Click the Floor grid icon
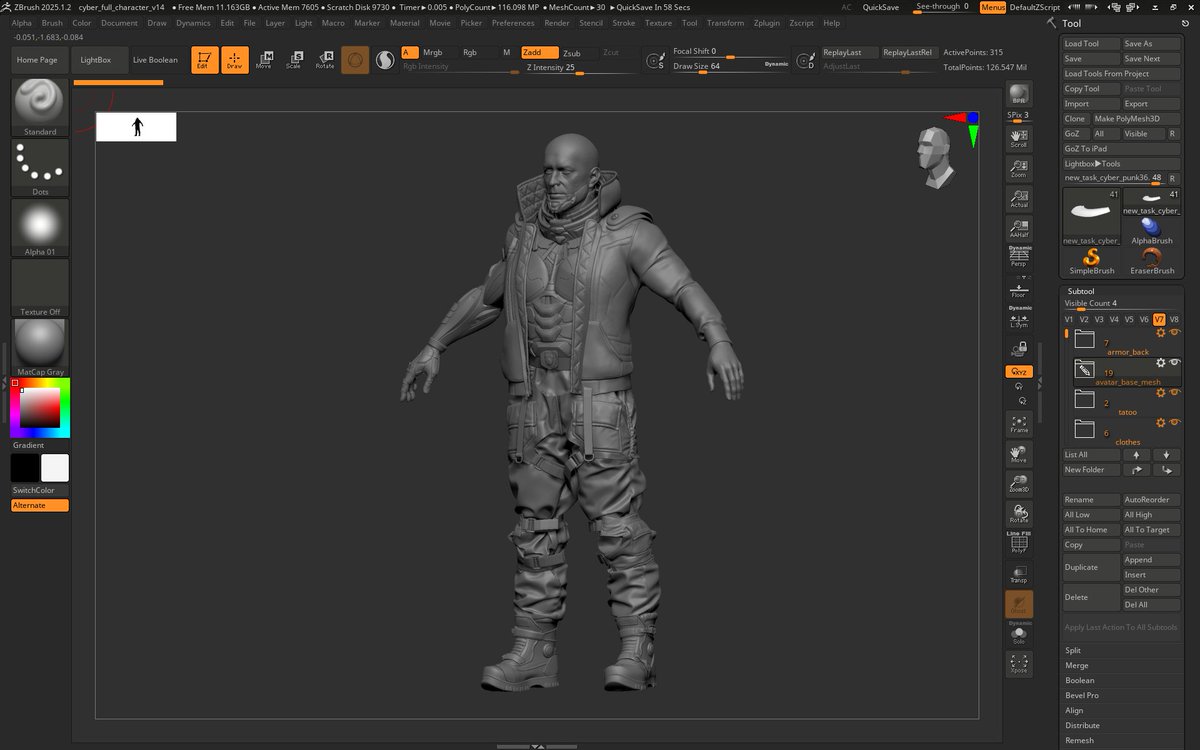The width and height of the screenshot is (1200, 750). 1019,289
